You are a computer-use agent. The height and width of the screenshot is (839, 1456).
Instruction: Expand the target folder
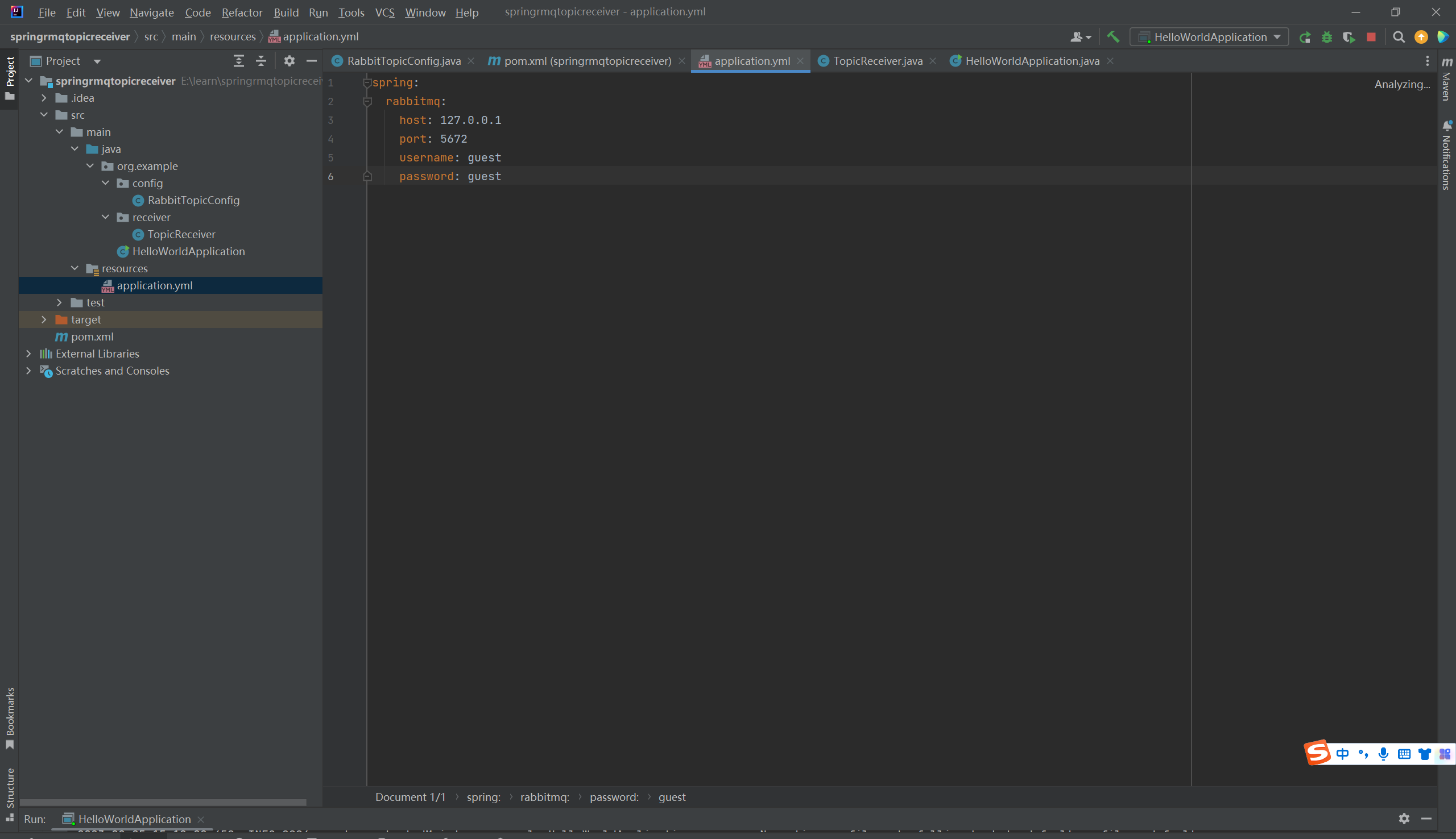coord(44,320)
